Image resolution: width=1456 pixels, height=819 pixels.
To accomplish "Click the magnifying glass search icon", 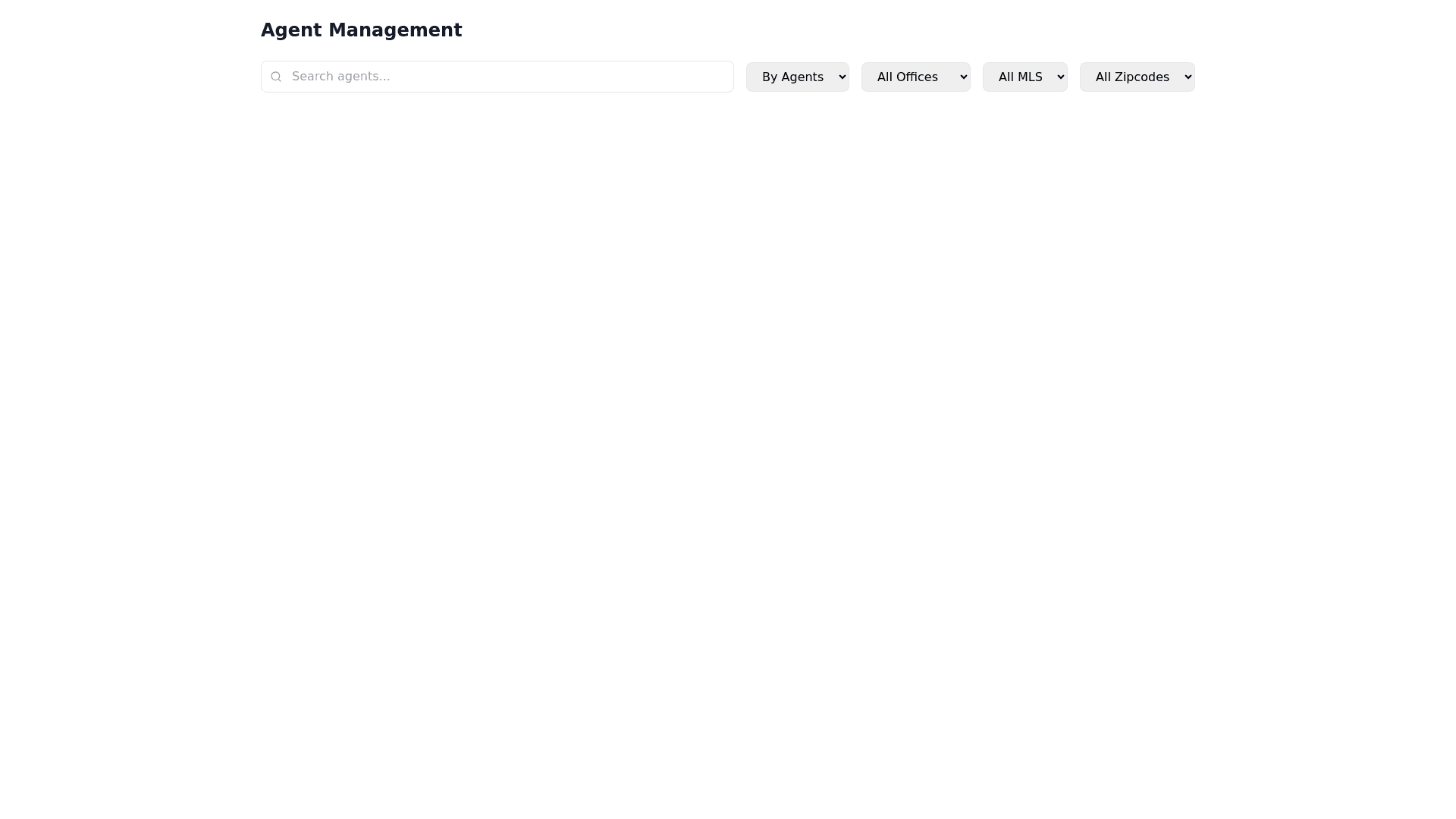I will 276,77.
